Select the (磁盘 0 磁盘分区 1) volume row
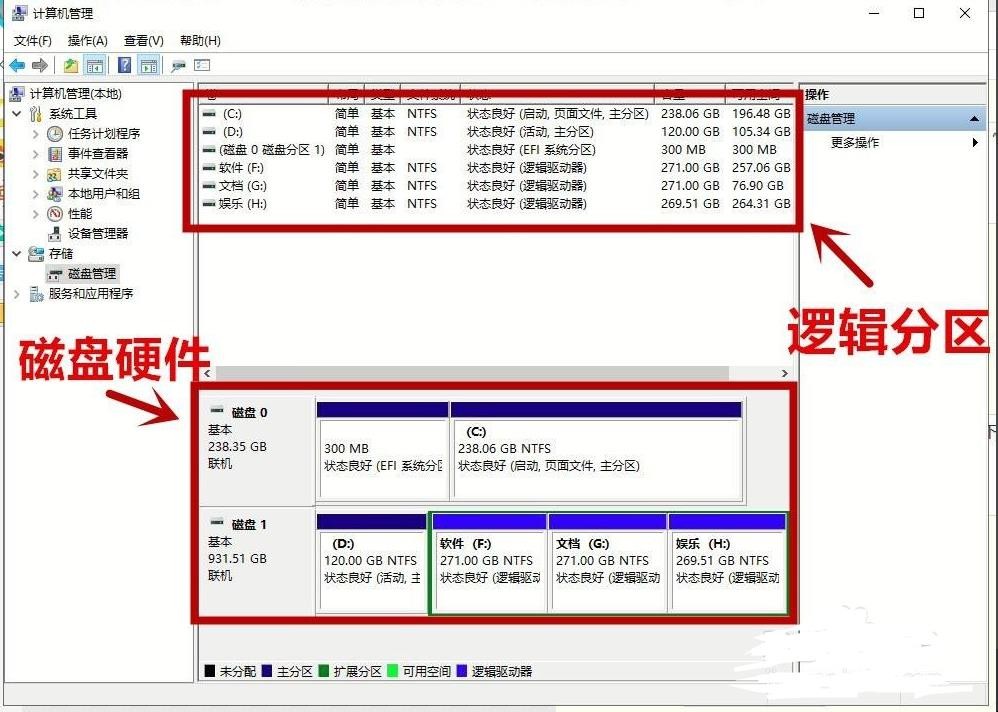The height and width of the screenshot is (712, 998). click(496, 150)
